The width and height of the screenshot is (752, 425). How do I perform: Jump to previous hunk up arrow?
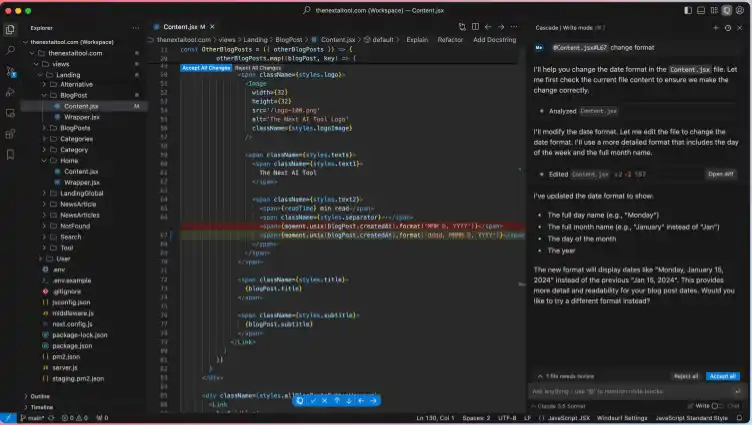[337, 401]
